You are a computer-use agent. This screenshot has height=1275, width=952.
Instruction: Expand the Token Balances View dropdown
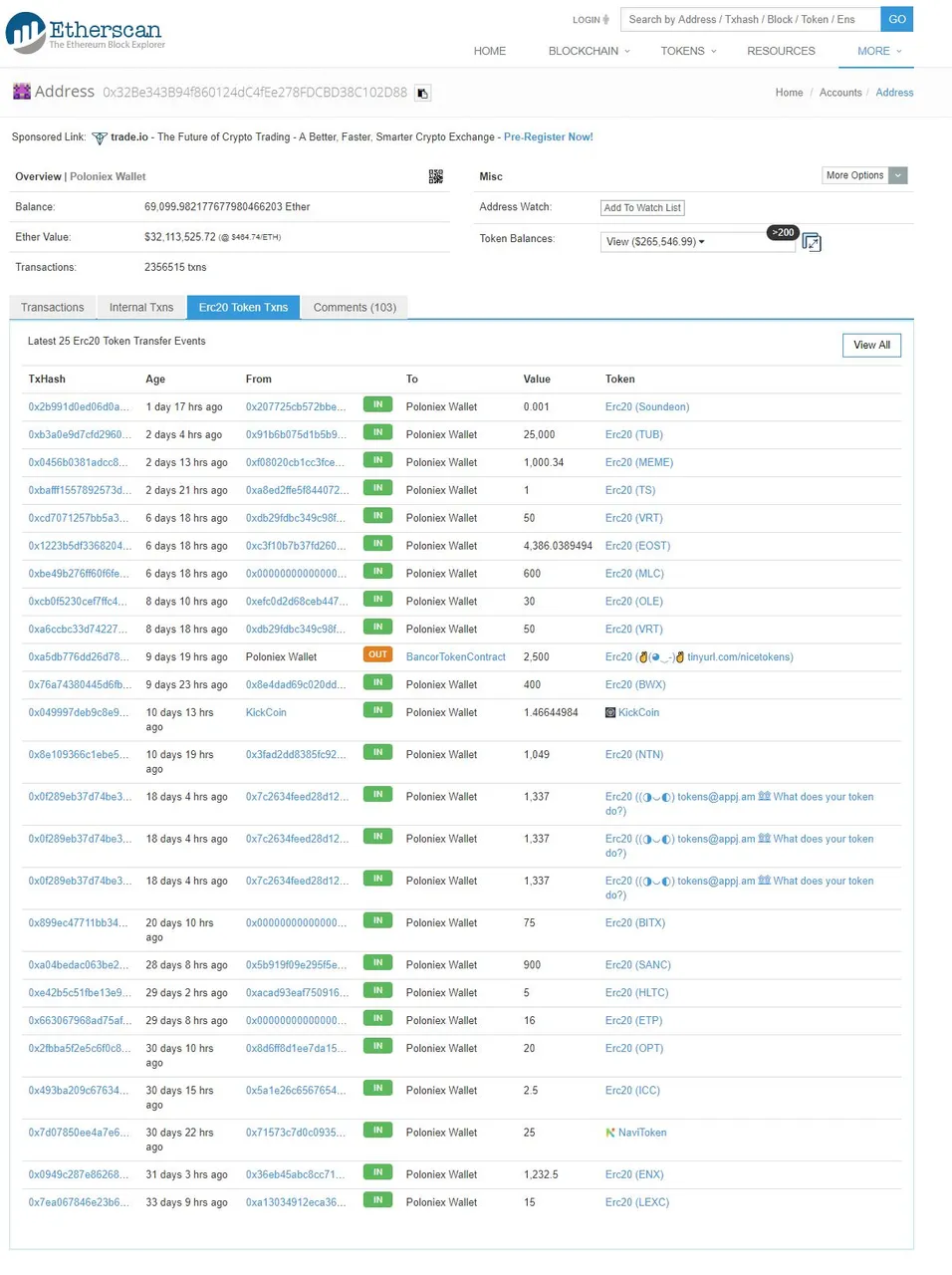coord(698,242)
